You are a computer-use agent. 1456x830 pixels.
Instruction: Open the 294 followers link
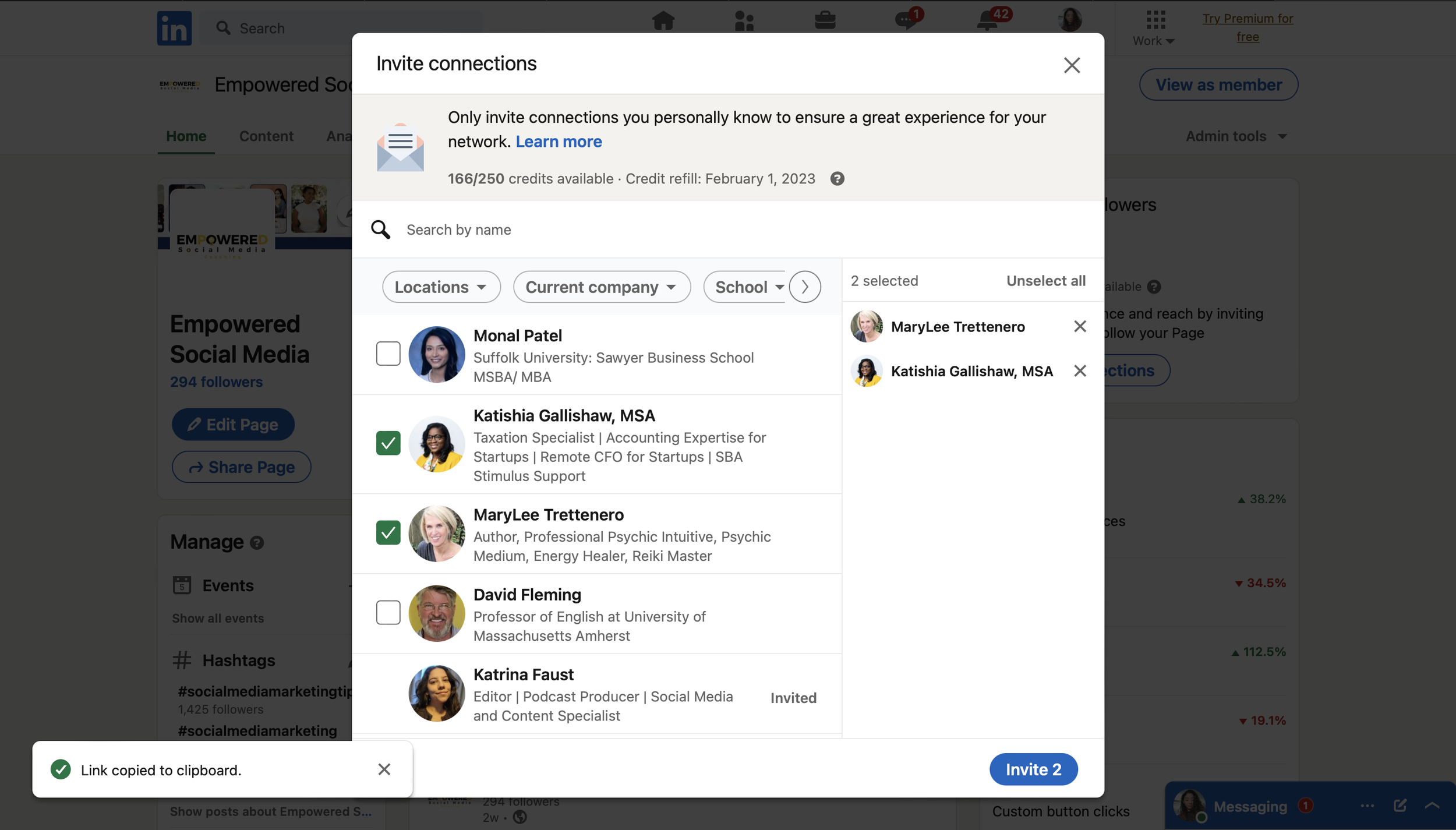tap(216, 382)
